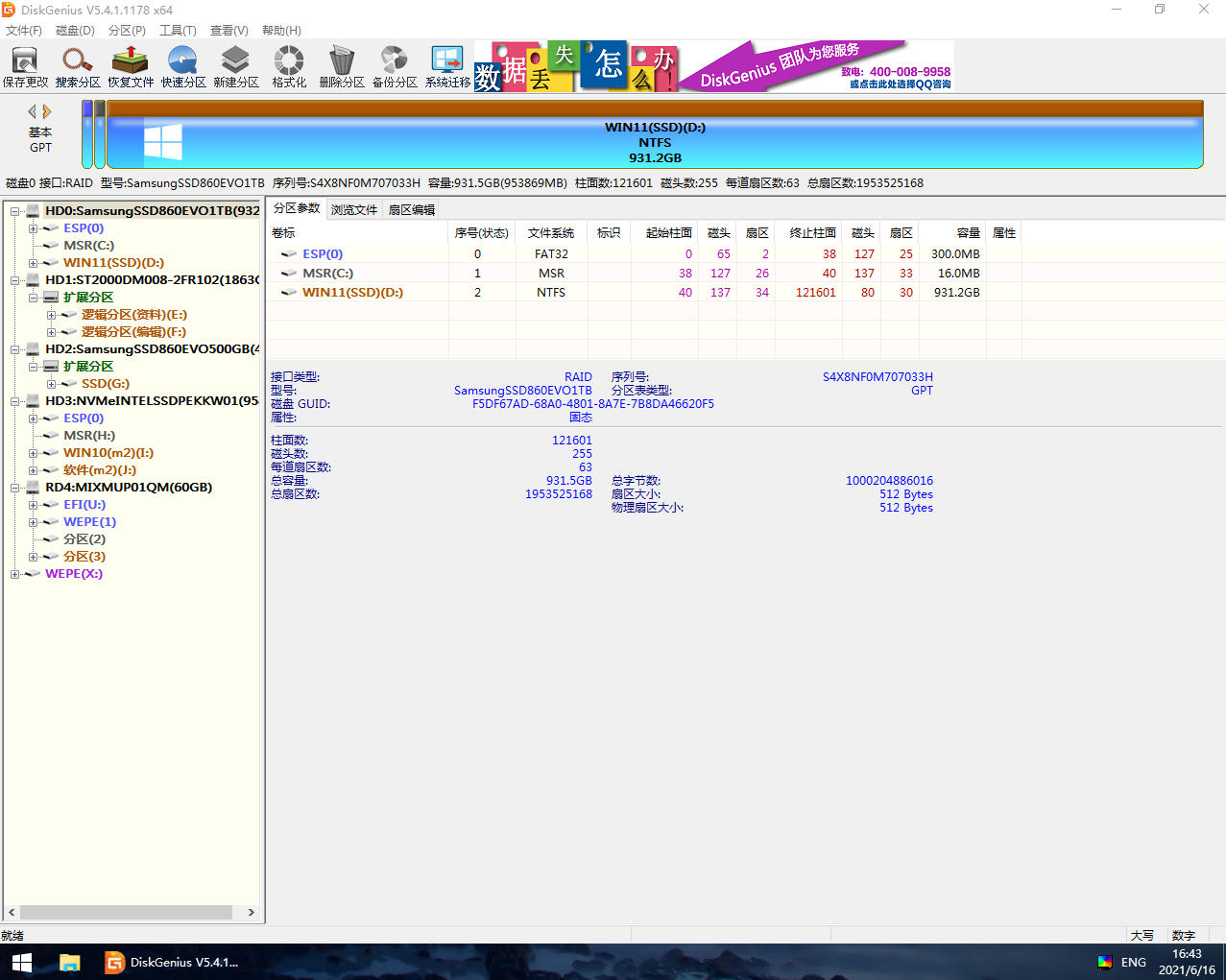The image size is (1226, 980).
Task: Launch the 恢复文件 file recovery tool
Action: click(x=131, y=67)
